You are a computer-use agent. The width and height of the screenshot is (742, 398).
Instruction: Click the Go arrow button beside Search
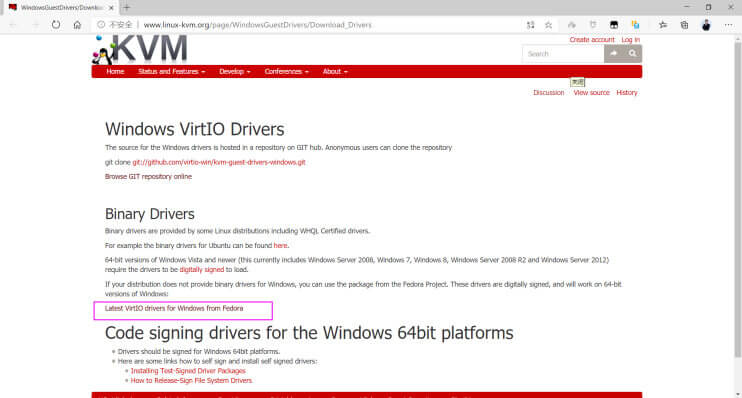614,53
